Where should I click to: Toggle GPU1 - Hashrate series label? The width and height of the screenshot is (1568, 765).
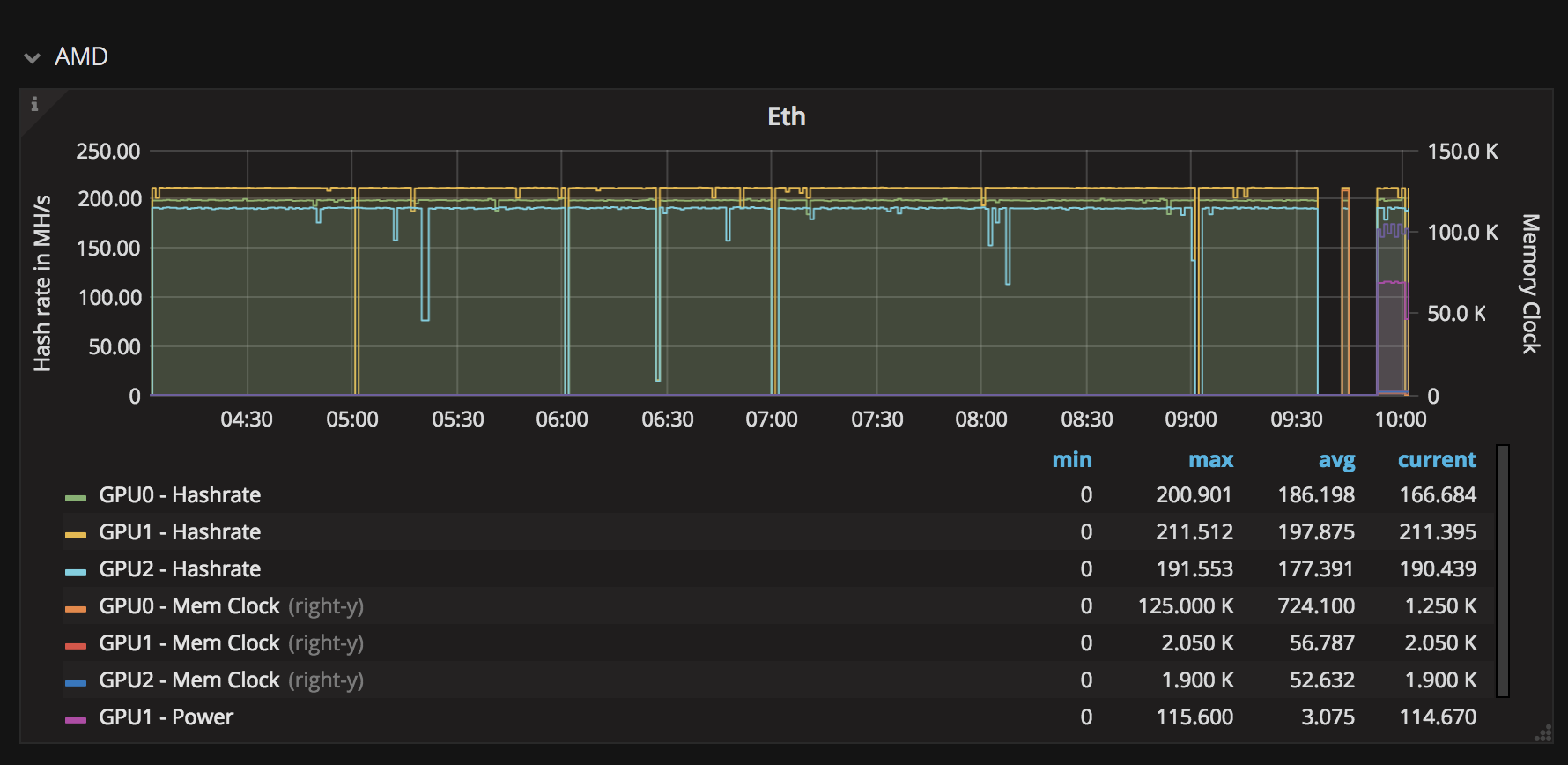point(180,532)
